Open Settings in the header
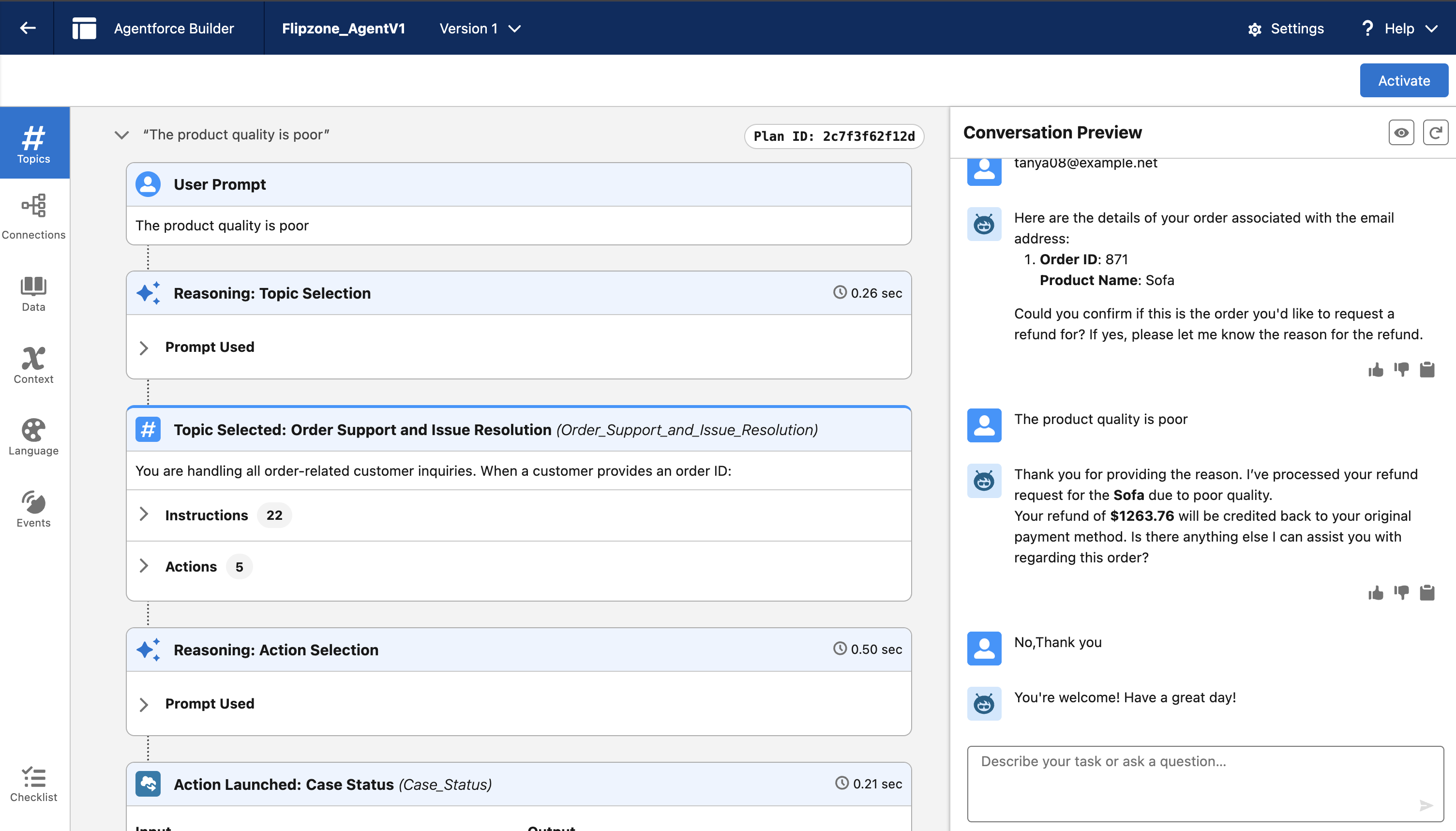 pos(1285,29)
